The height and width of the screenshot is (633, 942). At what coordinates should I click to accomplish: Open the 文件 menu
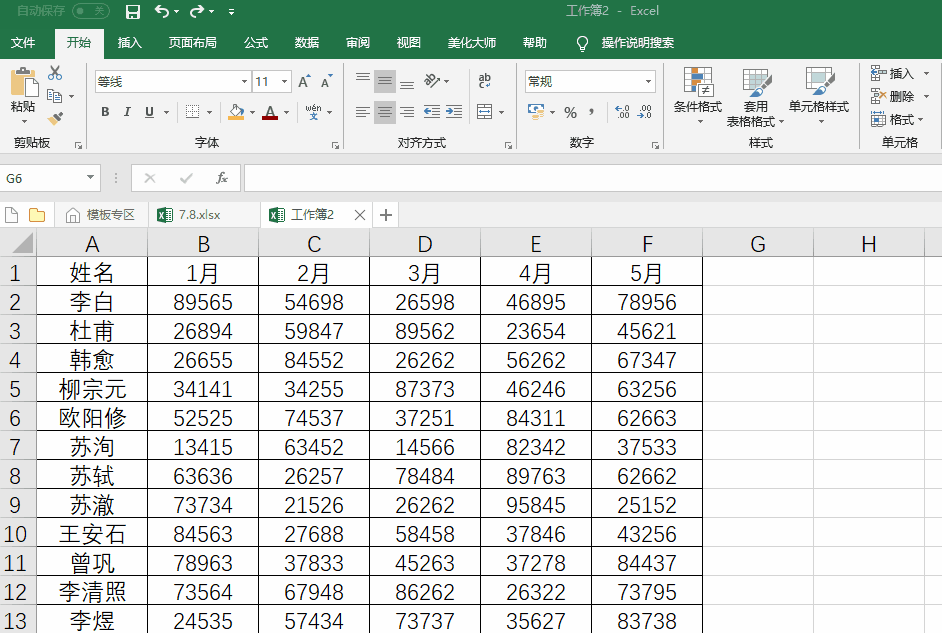(x=23, y=43)
